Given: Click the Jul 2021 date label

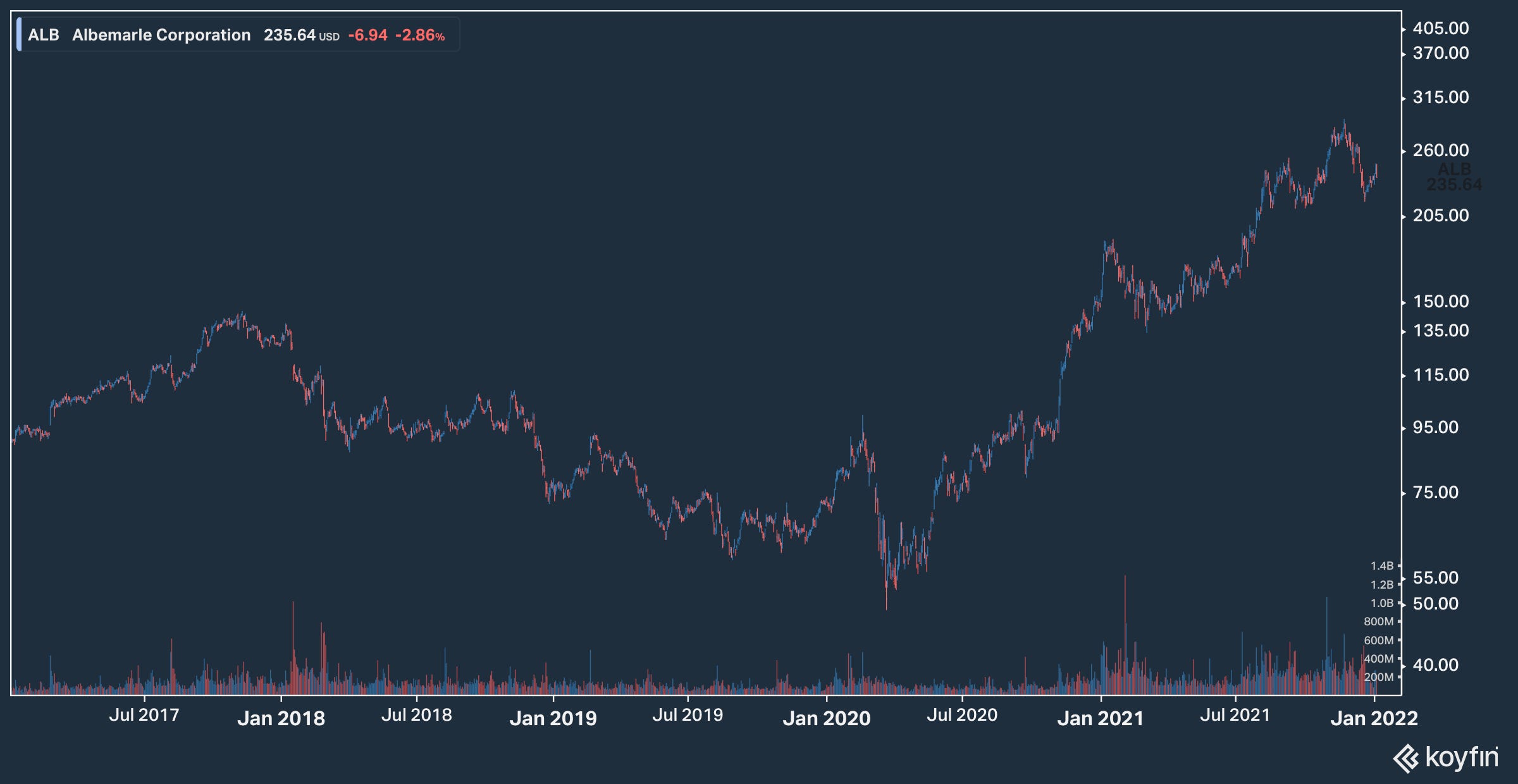Looking at the screenshot, I should pos(1235,715).
